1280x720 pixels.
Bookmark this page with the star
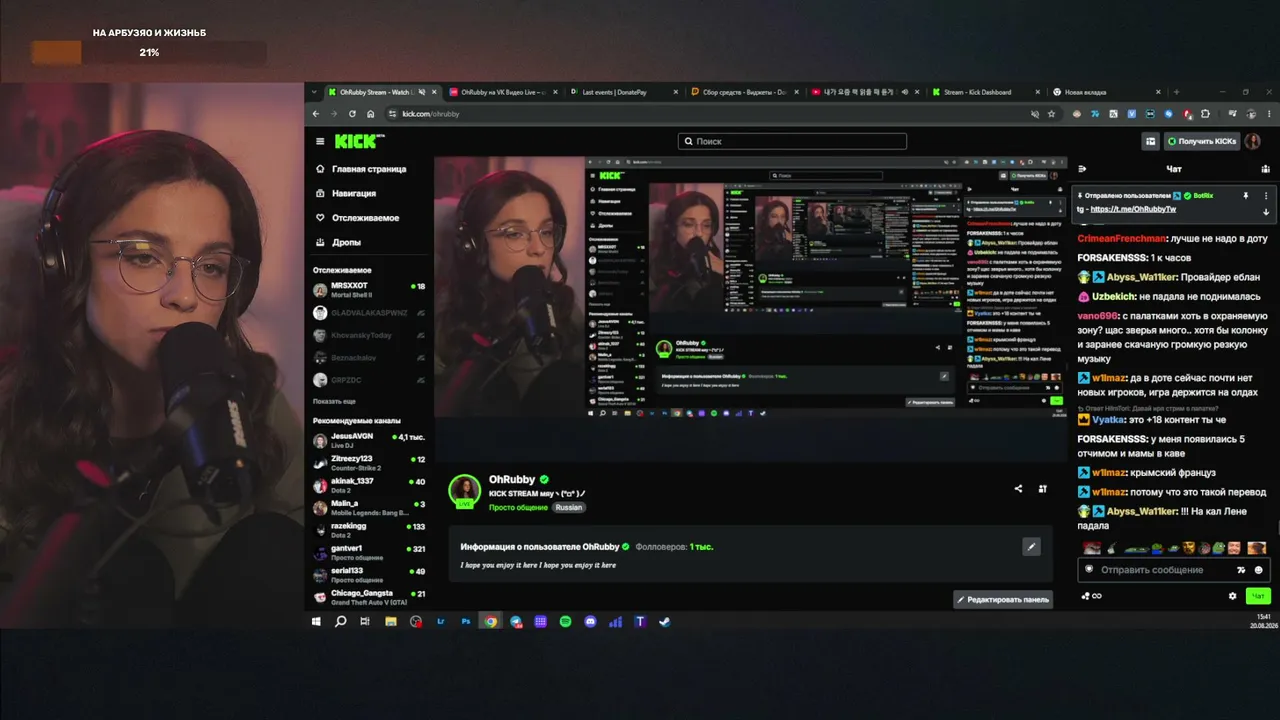pyautogui.click(x=1051, y=114)
